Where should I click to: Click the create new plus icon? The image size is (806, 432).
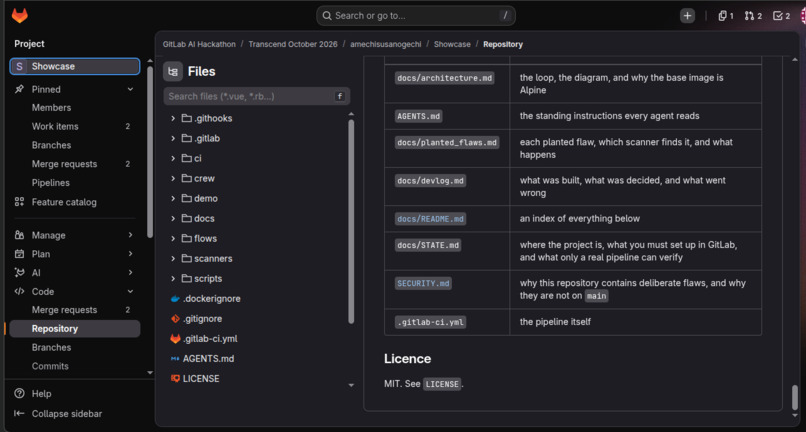[x=687, y=16]
